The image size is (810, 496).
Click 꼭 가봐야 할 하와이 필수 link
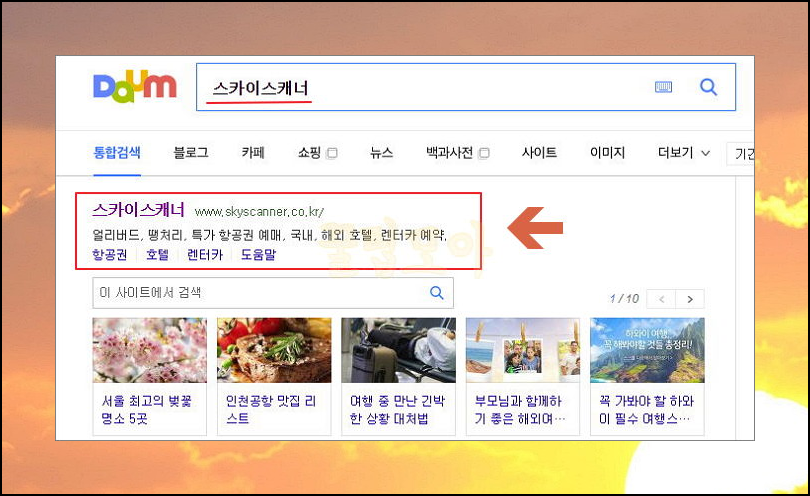tap(646, 409)
